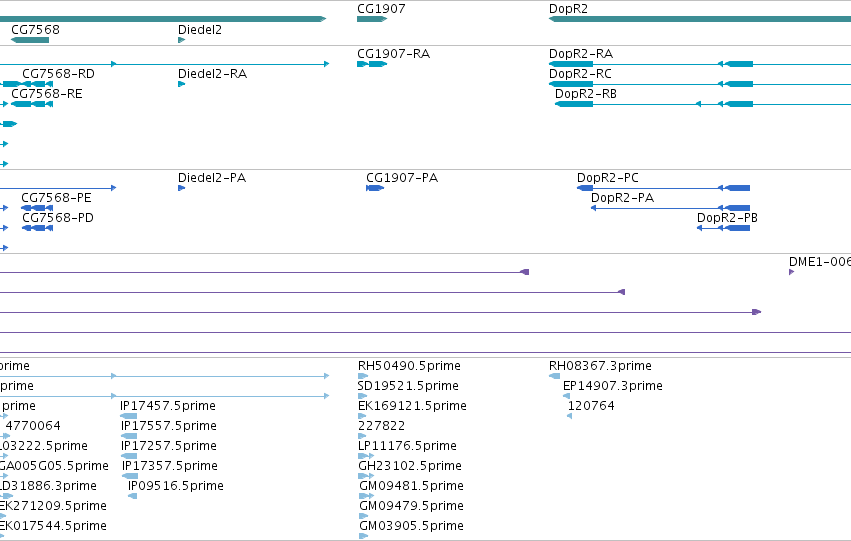Select feature 227822
This screenshot has height=541, width=851.
click(x=381, y=426)
